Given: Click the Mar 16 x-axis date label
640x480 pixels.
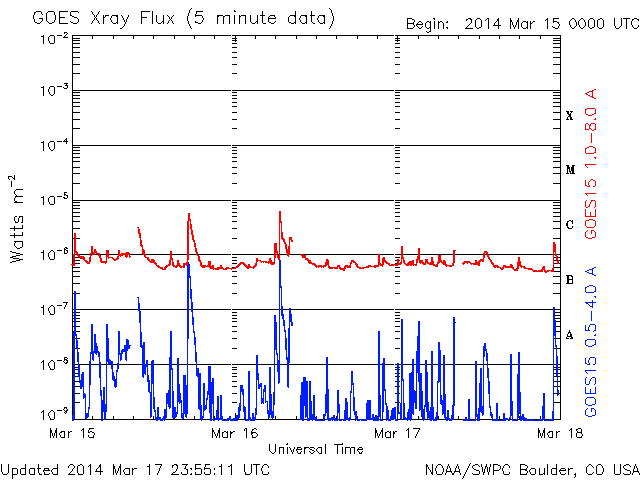Looking at the screenshot, I should tap(234, 434).
